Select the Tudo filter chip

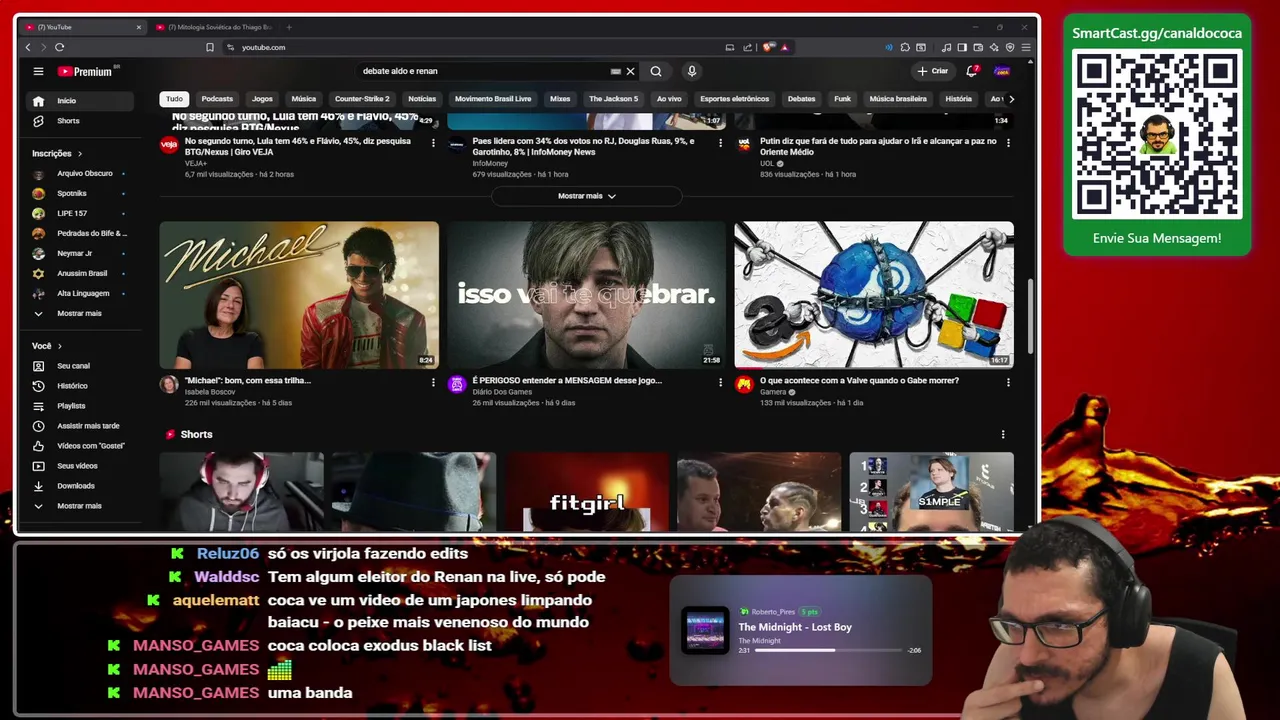click(x=174, y=99)
